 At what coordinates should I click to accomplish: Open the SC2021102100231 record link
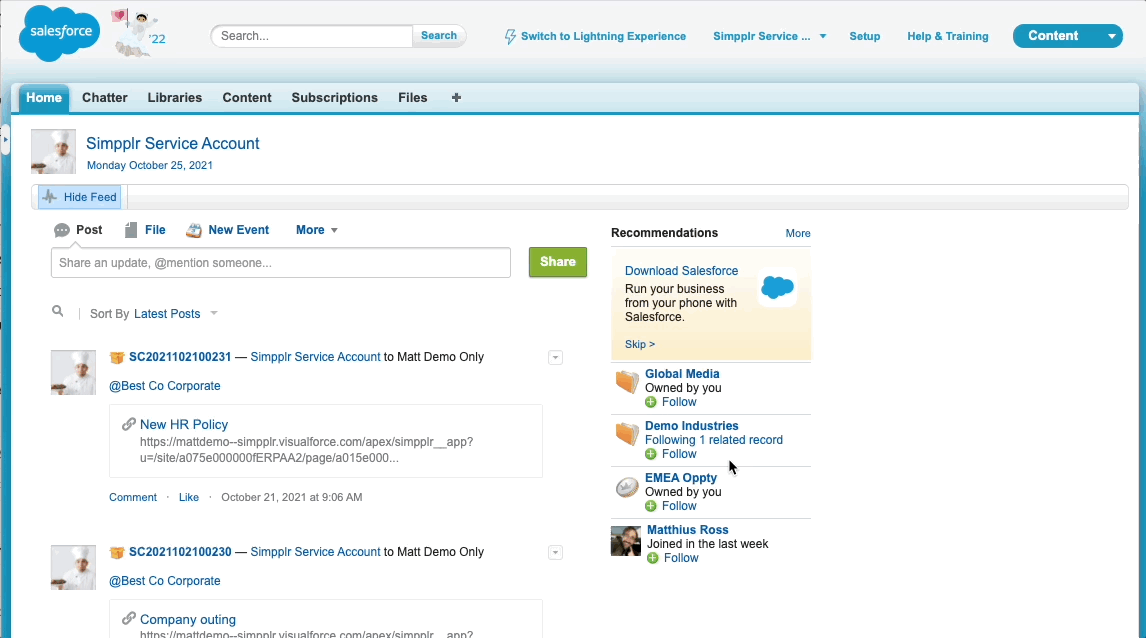180,357
